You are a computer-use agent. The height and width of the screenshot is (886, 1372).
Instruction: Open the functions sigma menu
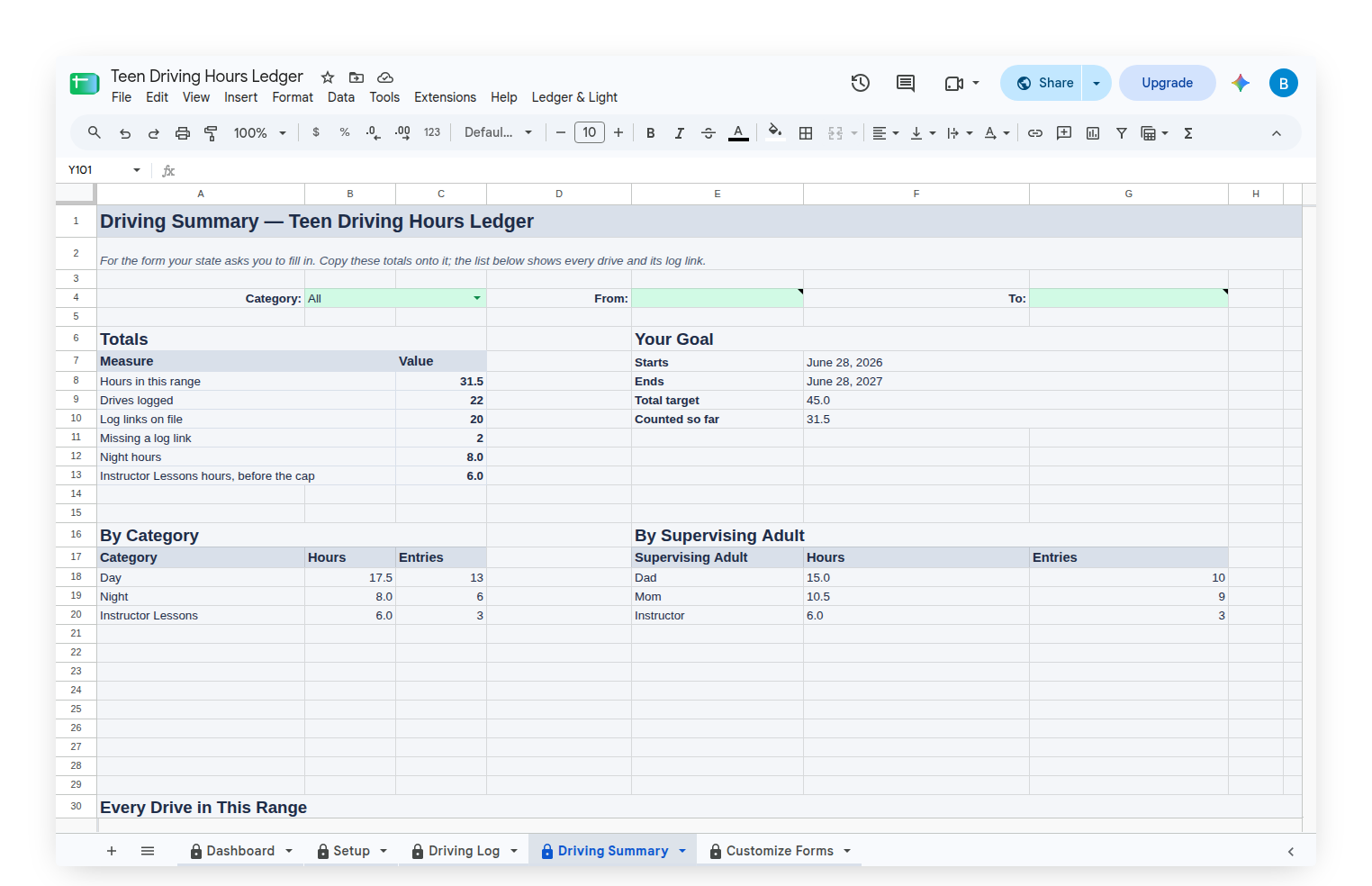[1188, 133]
